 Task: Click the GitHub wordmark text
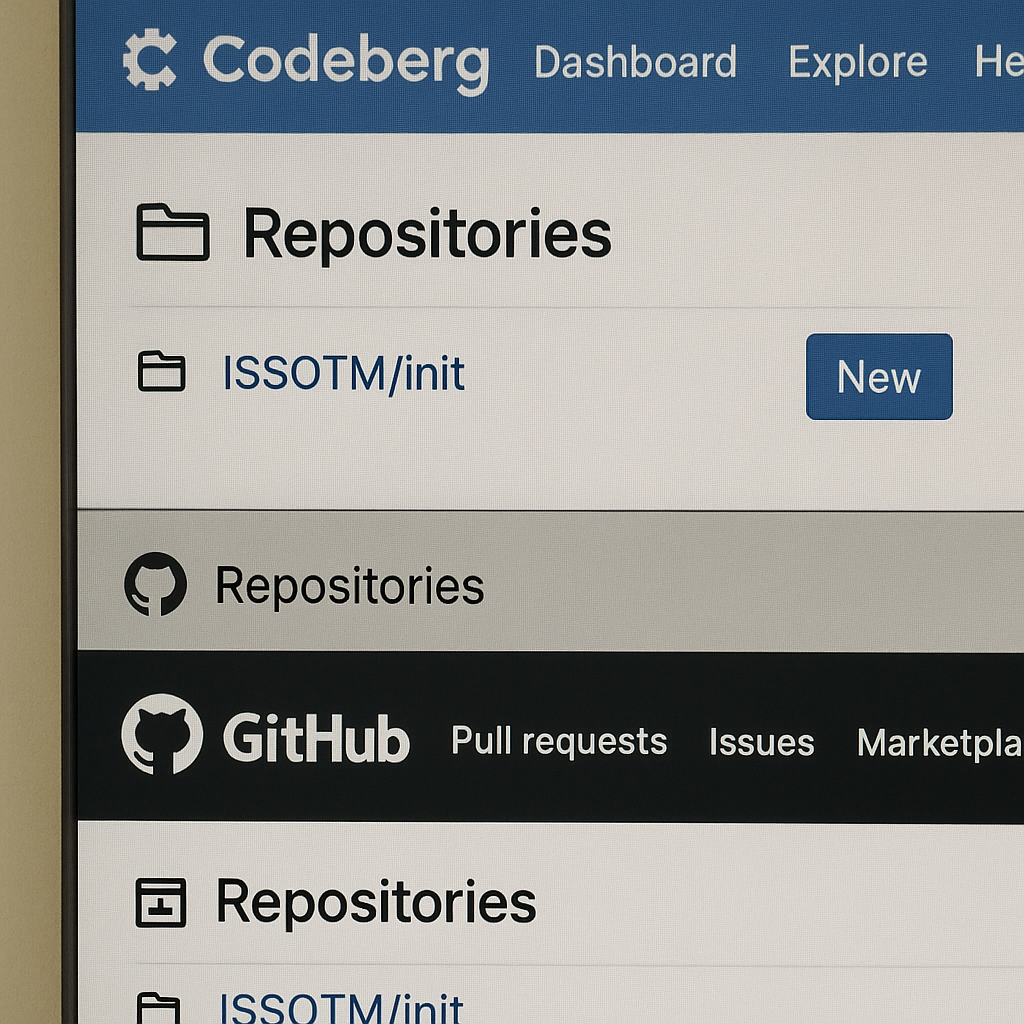[316, 740]
